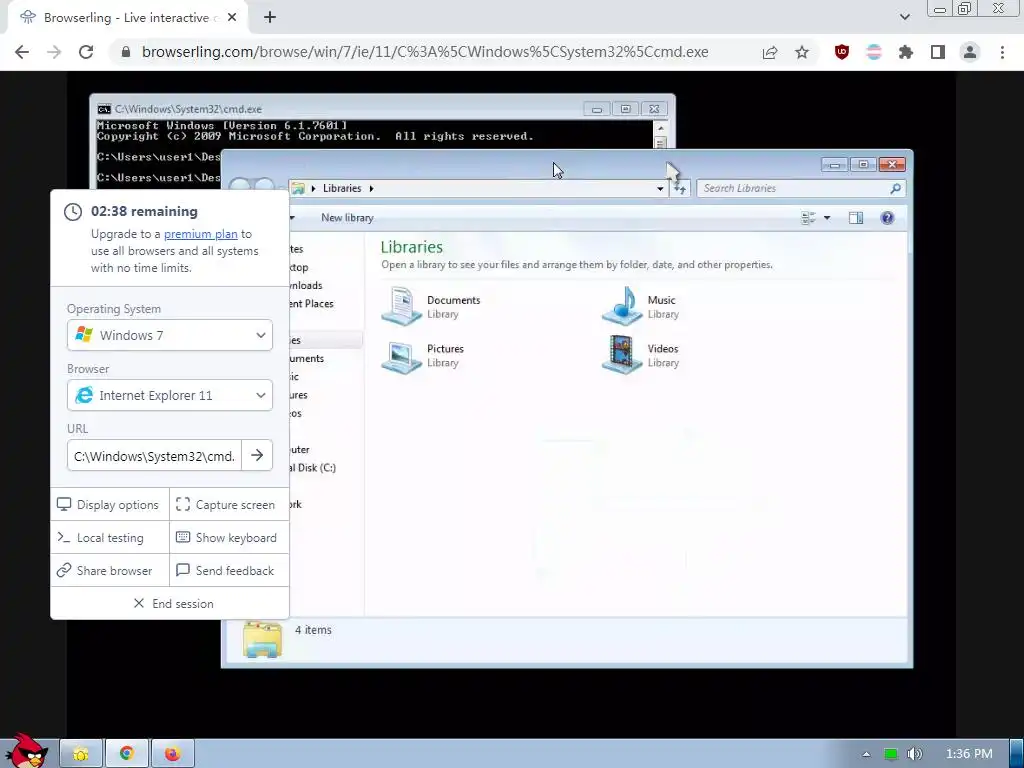Show hidden system tray icons
1024x768 pixels.
(866, 754)
